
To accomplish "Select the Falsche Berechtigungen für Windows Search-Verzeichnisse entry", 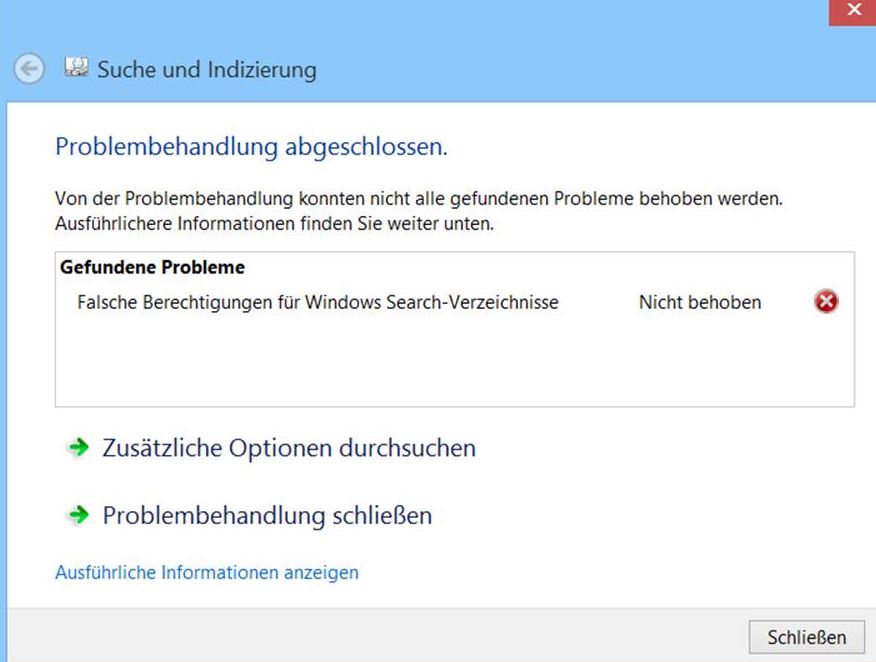I will [318, 302].
